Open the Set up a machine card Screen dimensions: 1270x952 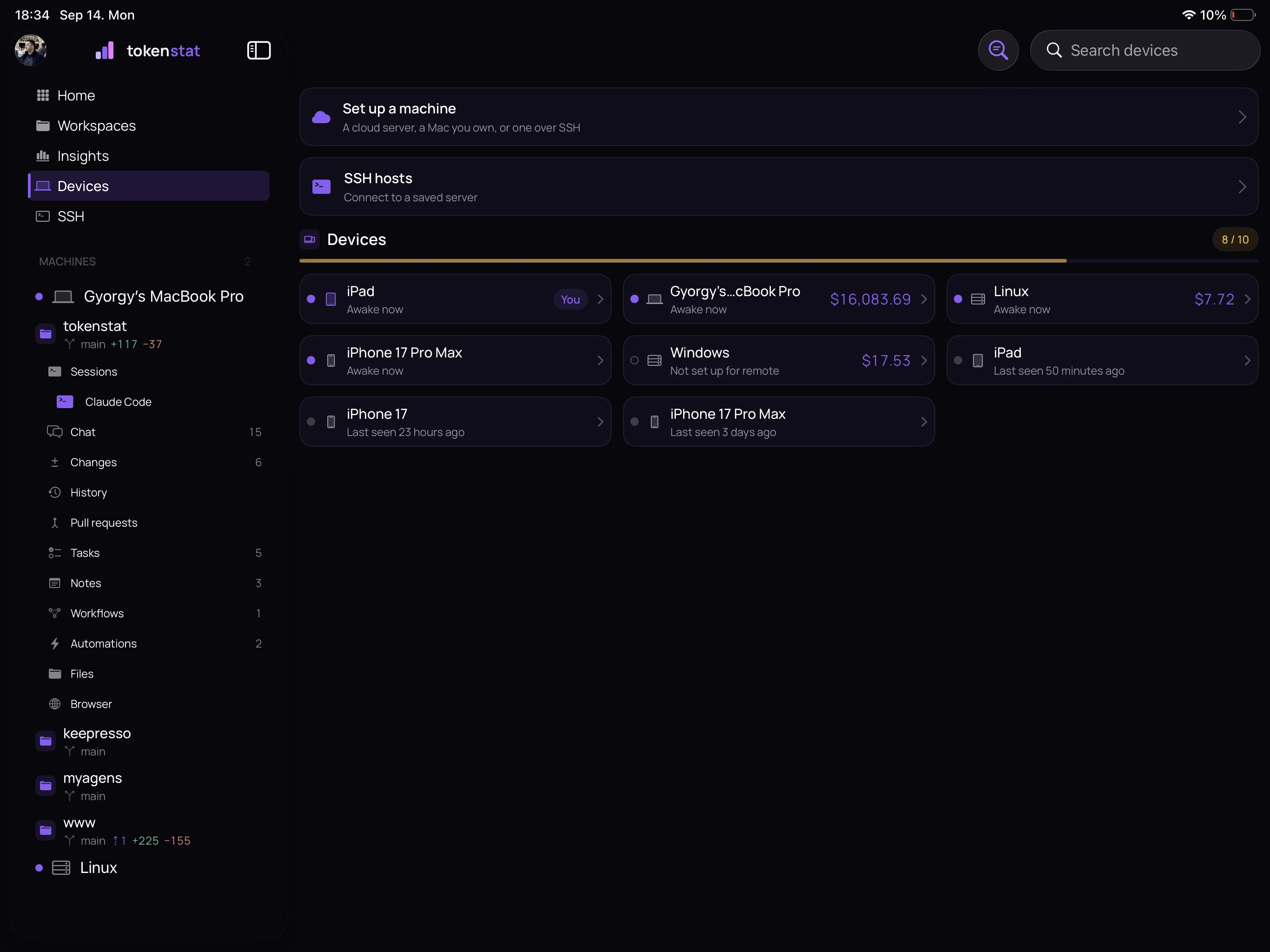(x=779, y=117)
